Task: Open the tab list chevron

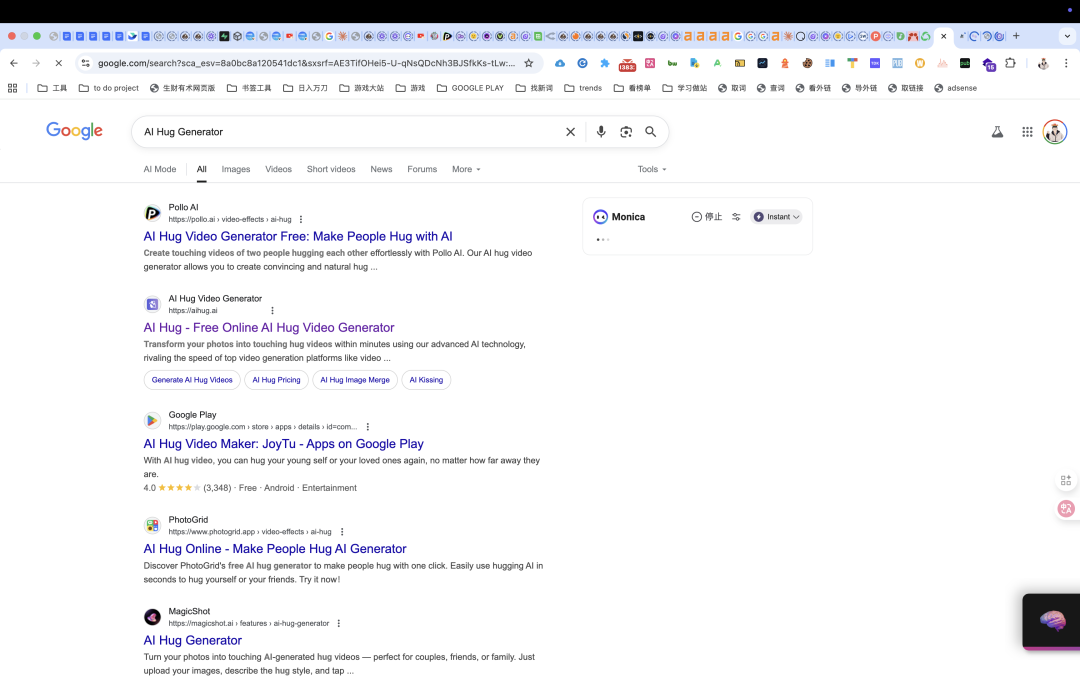Action: [x=1067, y=36]
